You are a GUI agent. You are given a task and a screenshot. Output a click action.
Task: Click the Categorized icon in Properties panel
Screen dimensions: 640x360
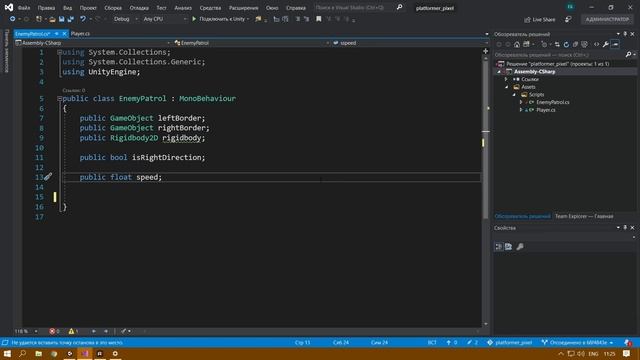499,247
